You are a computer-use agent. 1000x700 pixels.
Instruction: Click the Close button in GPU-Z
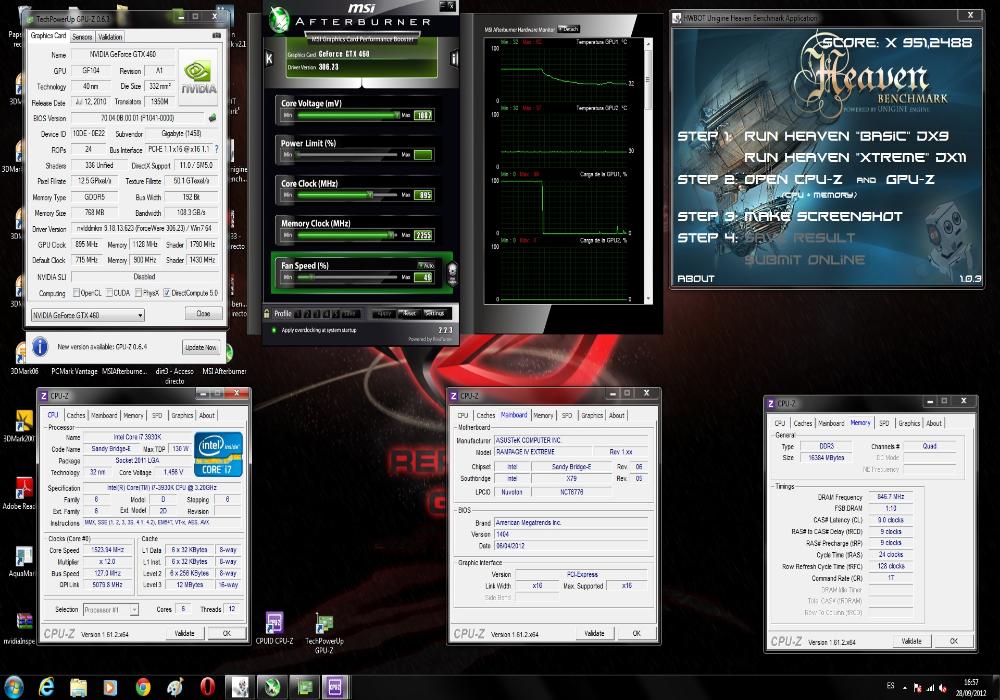[203, 314]
